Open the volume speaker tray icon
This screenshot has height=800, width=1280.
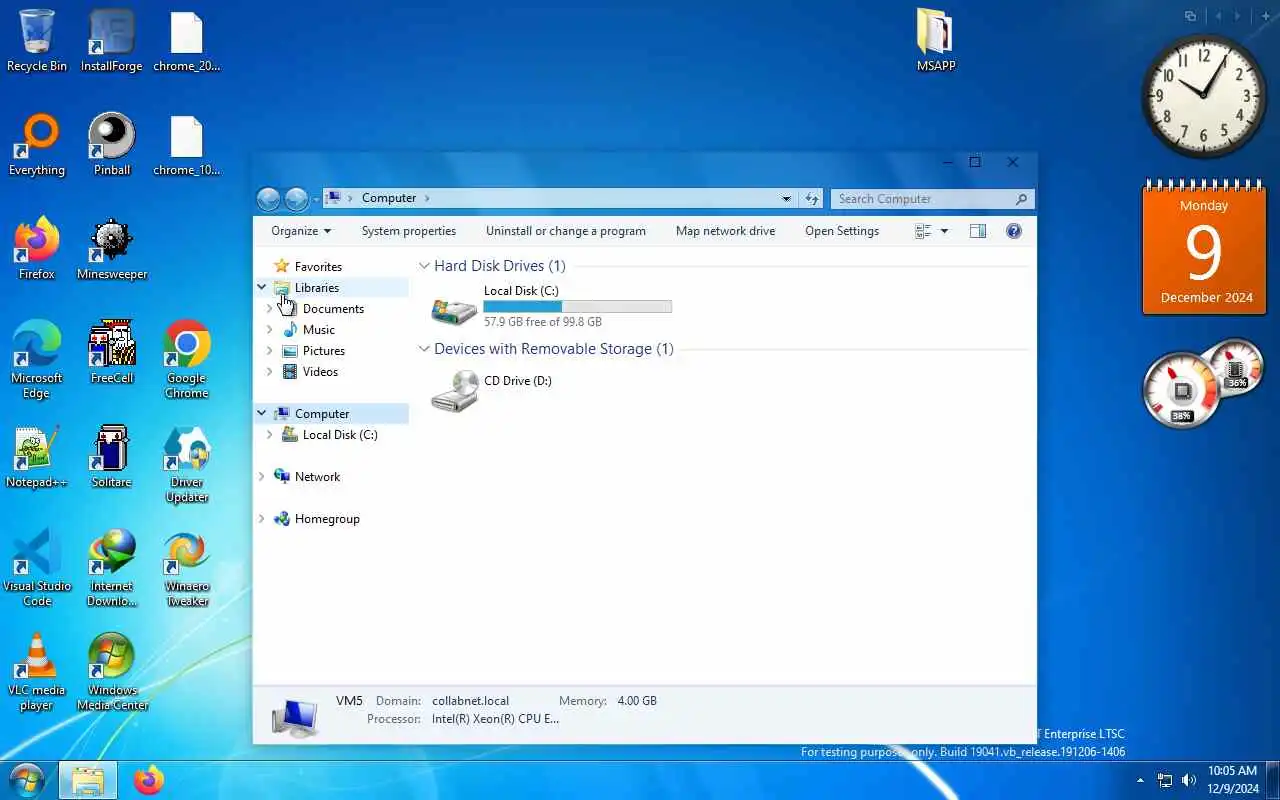(x=1189, y=780)
